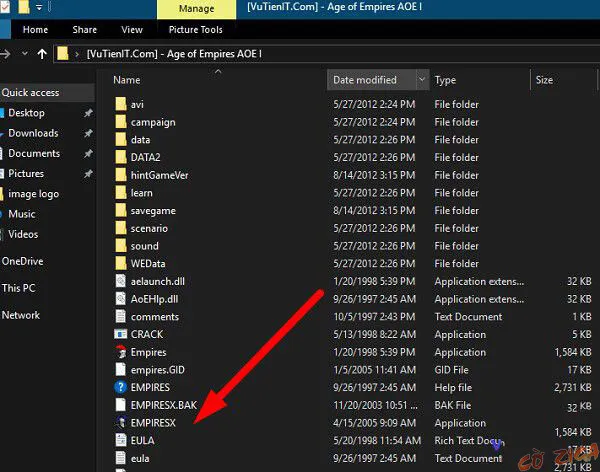The width and height of the screenshot is (600, 472).
Task: Click the comments text document icon
Action: coord(120,316)
